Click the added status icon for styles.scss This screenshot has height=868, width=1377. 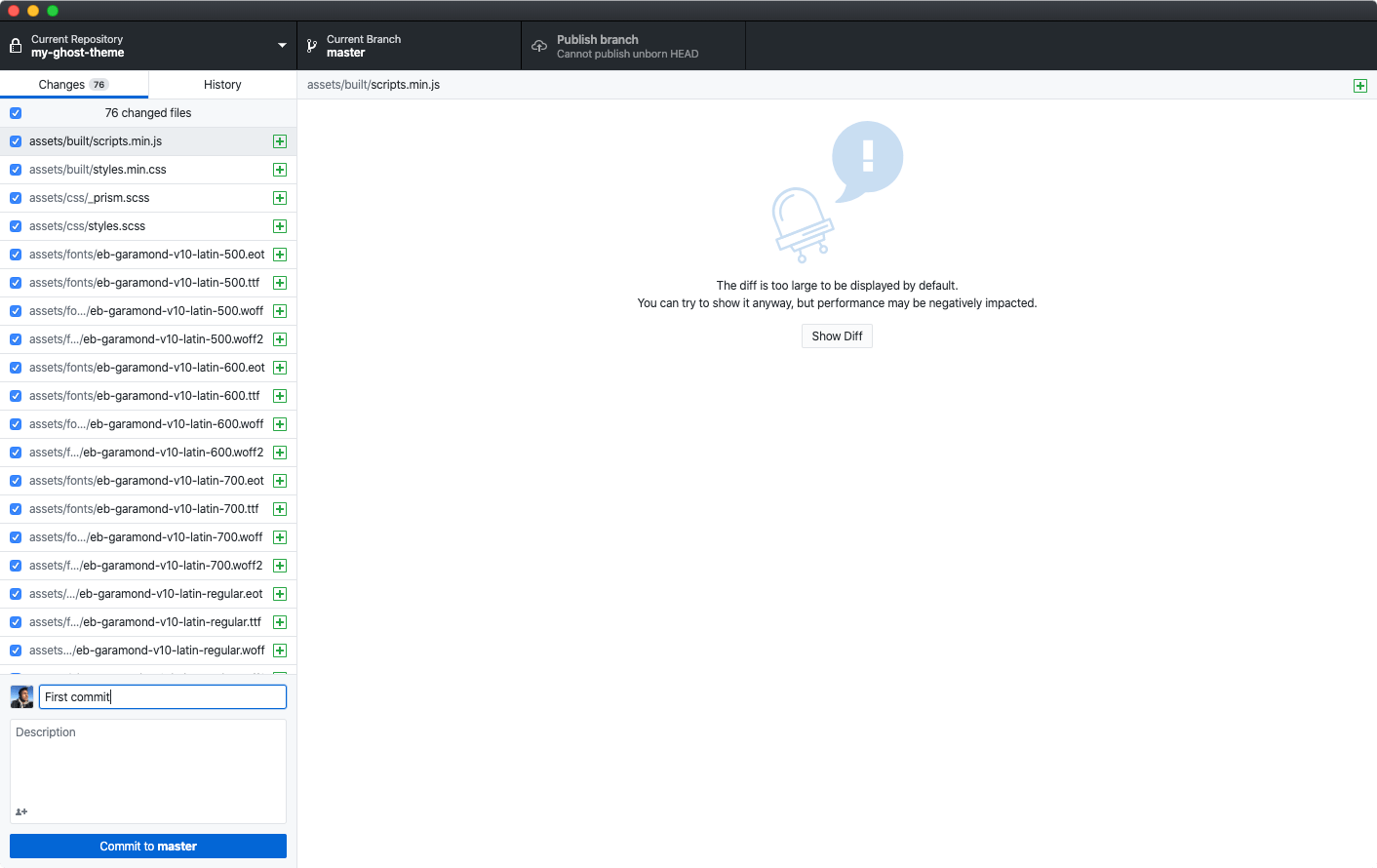click(280, 226)
